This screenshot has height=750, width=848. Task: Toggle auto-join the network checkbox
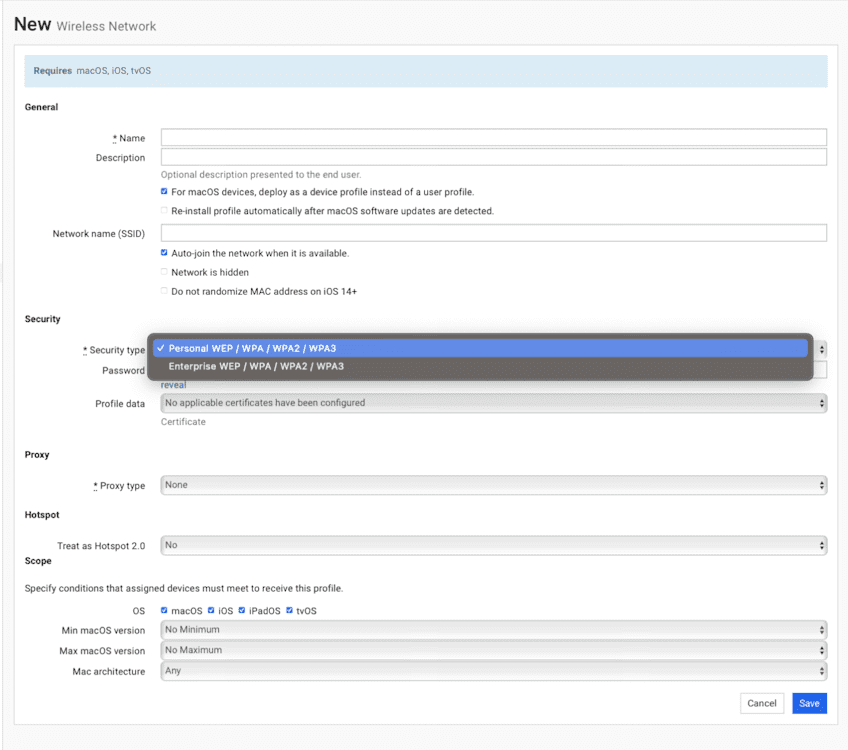coord(164,253)
